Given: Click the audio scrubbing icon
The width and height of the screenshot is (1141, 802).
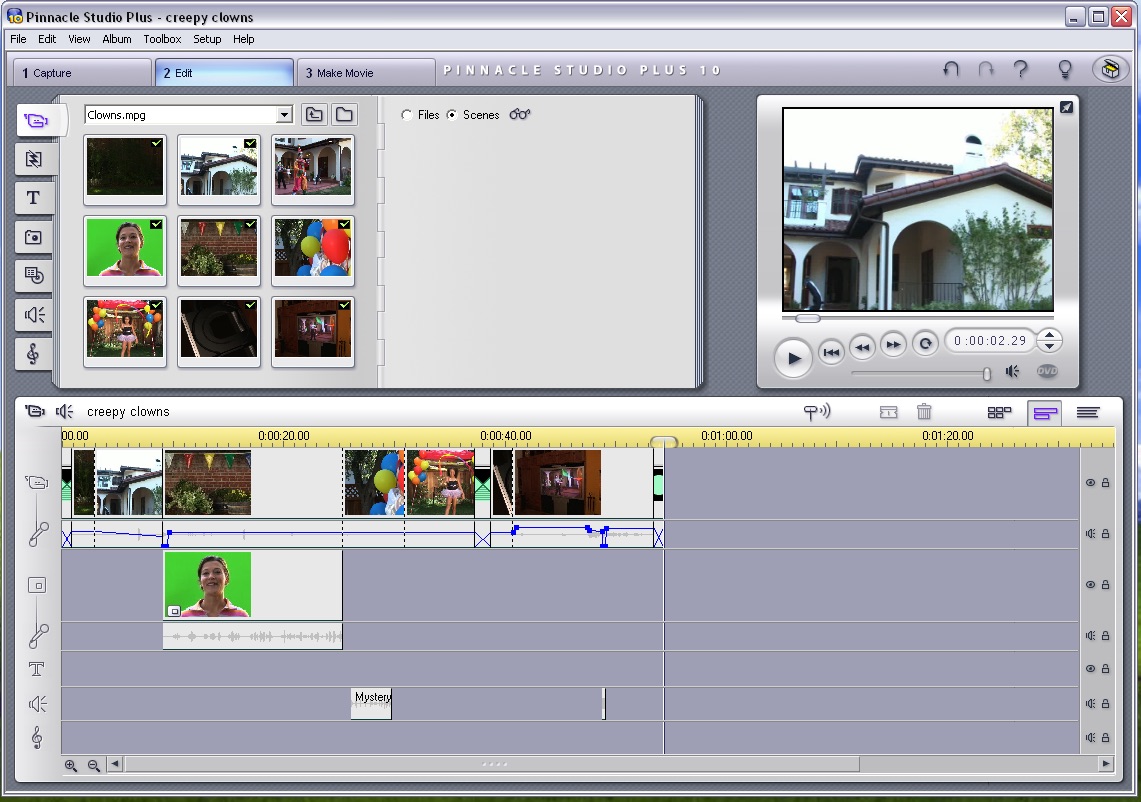Looking at the screenshot, I should pyautogui.click(x=817, y=412).
